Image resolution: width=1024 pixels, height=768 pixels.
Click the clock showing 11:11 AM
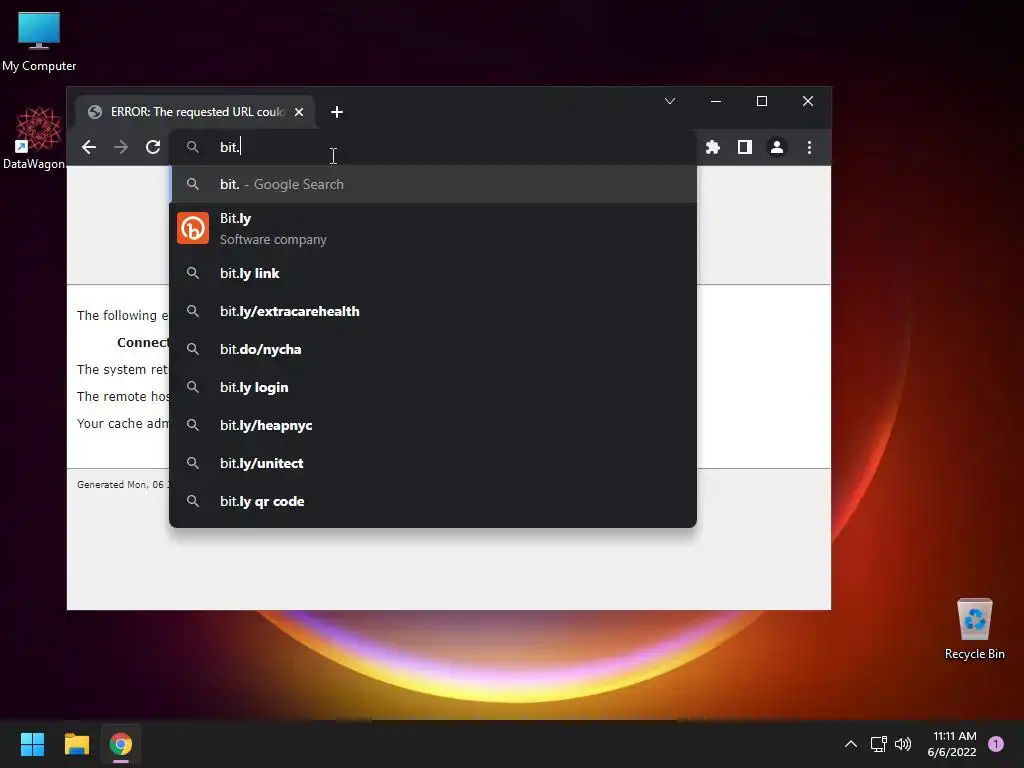coord(952,744)
